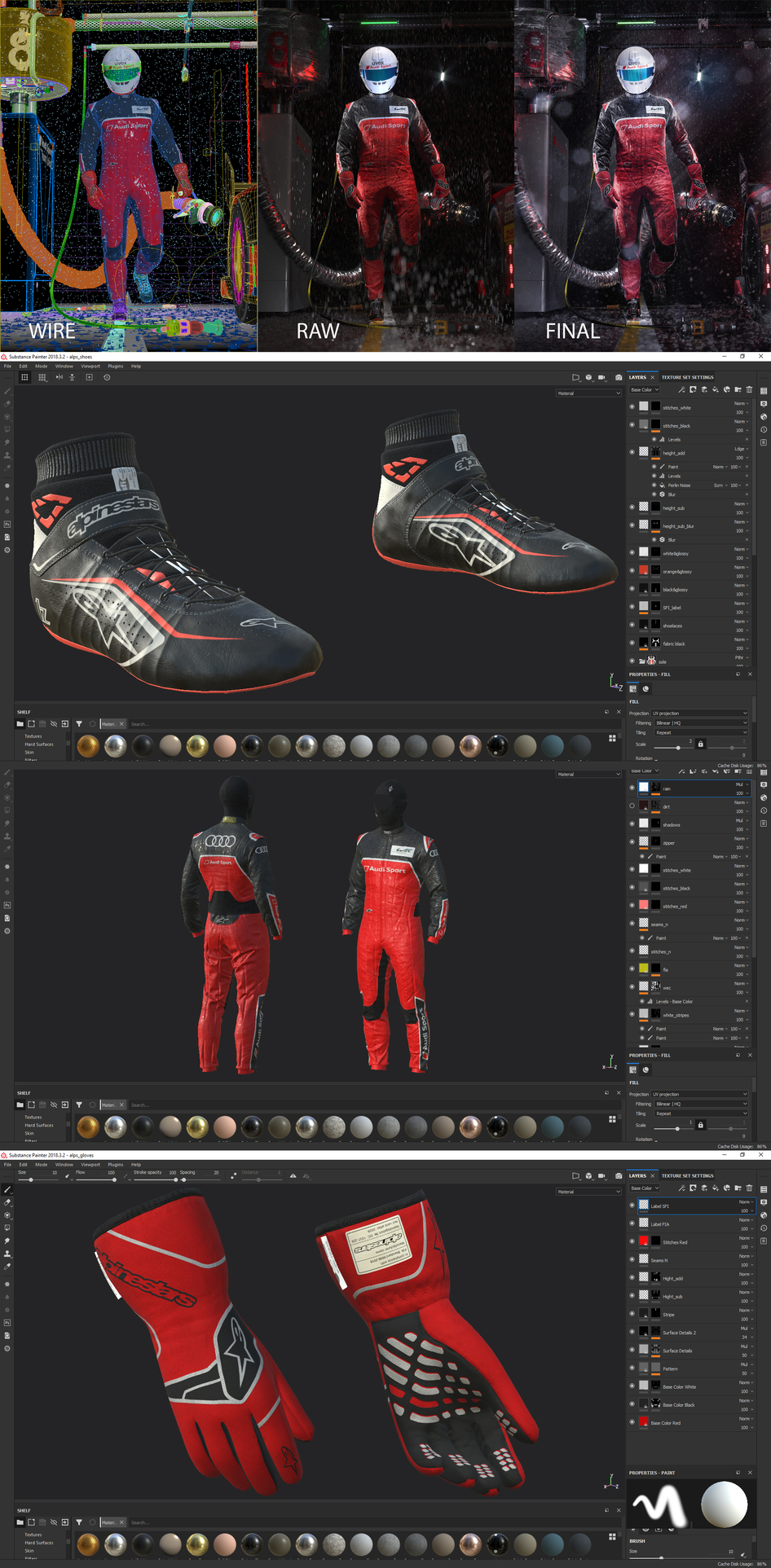Click the scale lock icon in shoes properties
This screenshot has width=771, height=1568.
(x=700, y=744)
